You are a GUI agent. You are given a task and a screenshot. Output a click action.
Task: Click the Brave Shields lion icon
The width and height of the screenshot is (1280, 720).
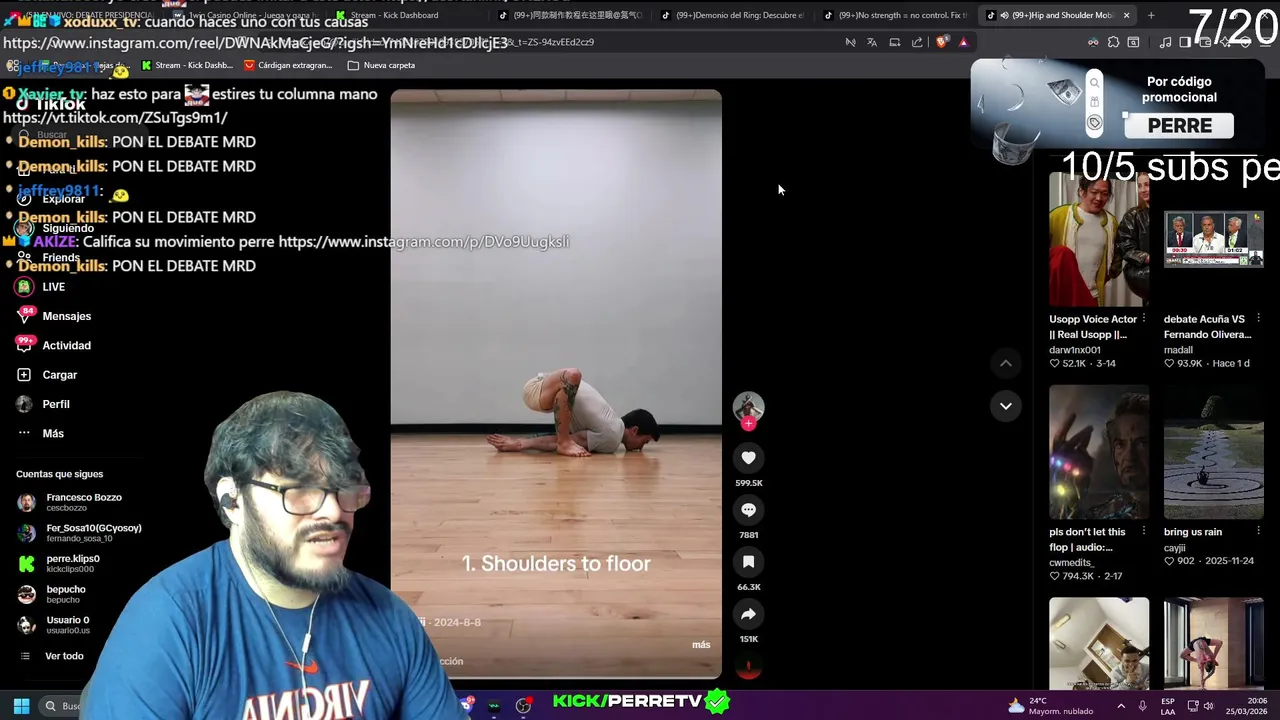[942, 42]
